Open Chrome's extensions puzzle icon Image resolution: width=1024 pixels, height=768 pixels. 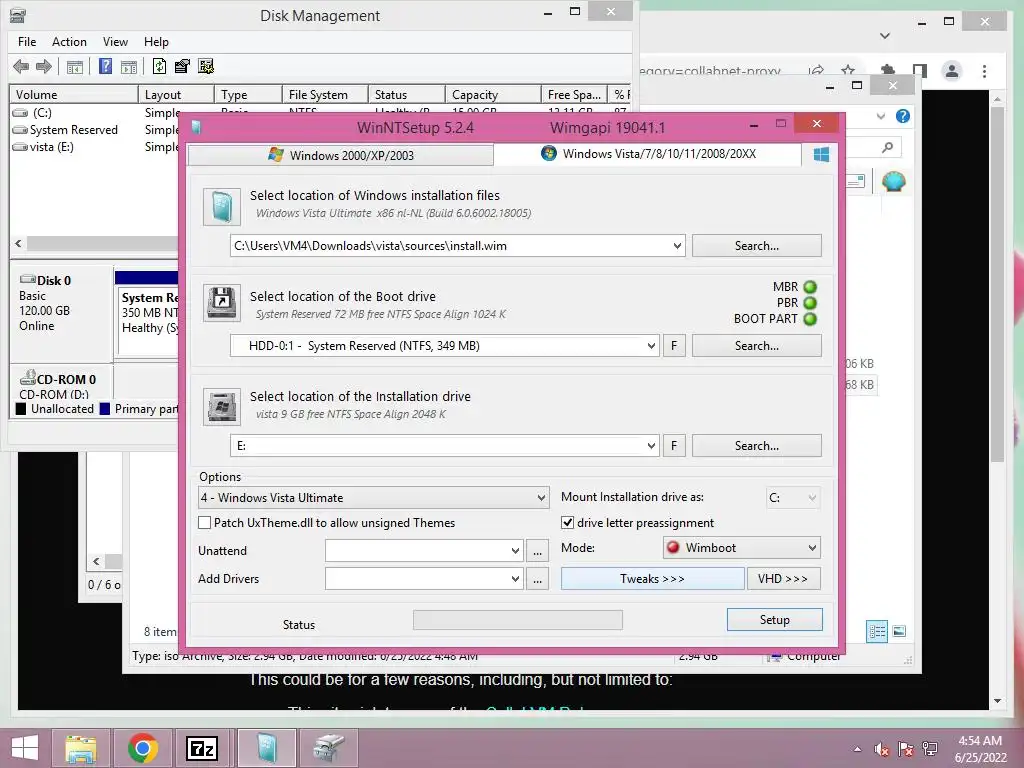888,71
